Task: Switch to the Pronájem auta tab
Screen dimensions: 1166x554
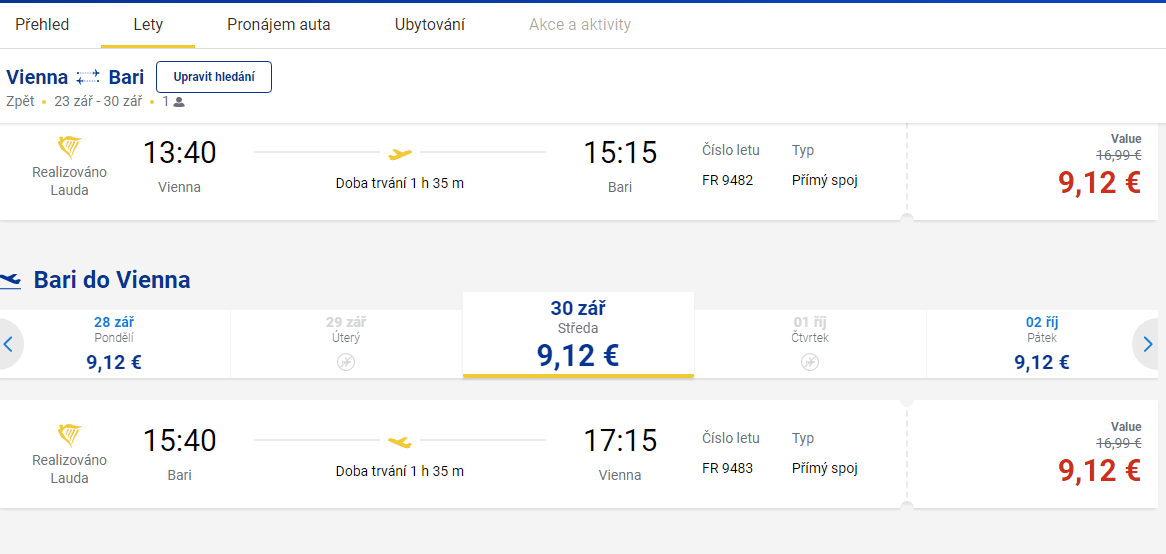Action: coord(279,25)
